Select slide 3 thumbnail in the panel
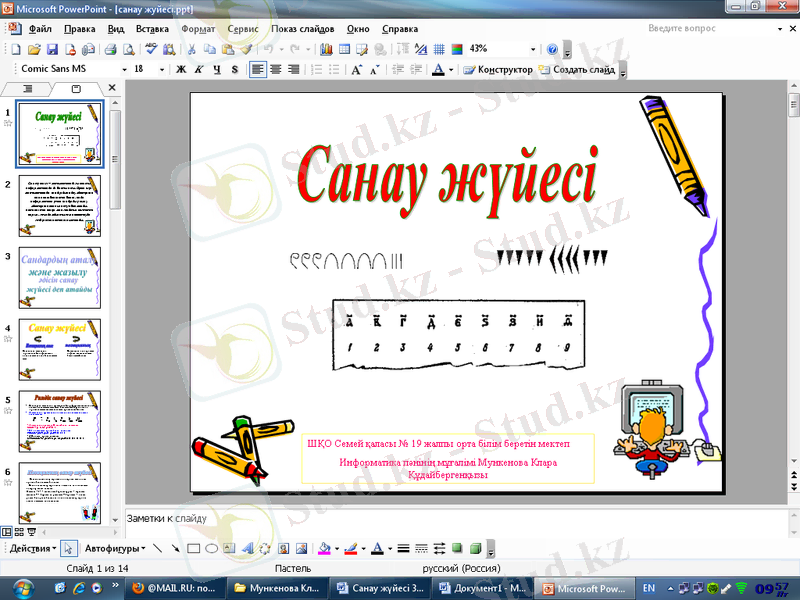 60,278
